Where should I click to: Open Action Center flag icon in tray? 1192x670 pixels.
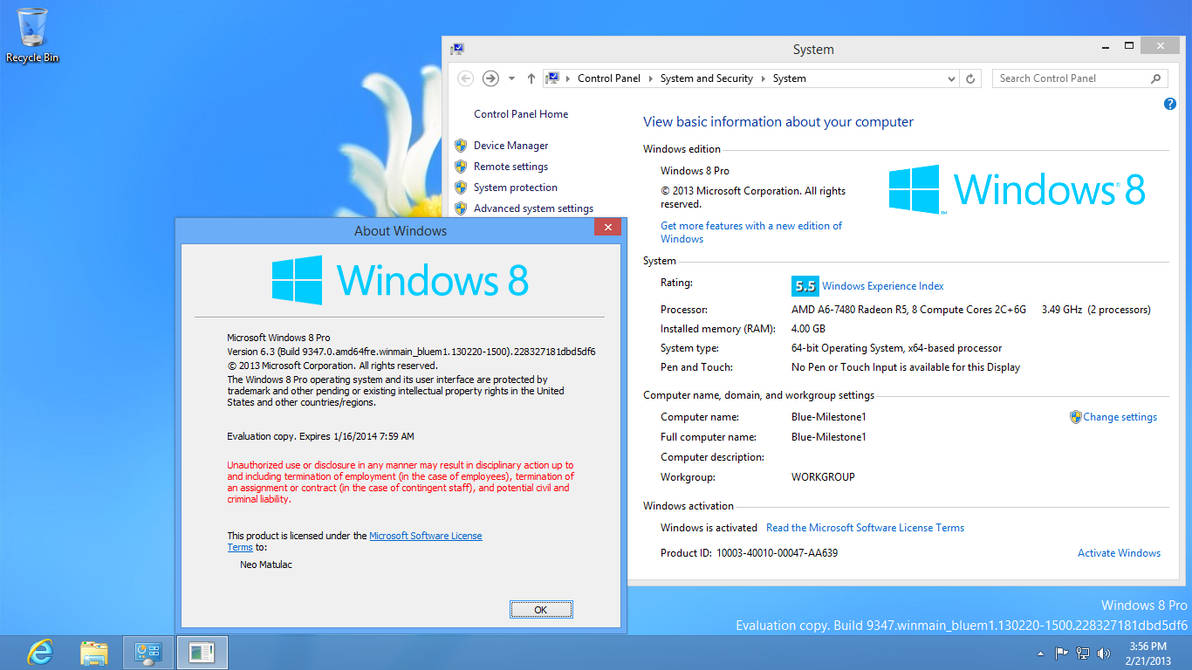point(1061,653)
